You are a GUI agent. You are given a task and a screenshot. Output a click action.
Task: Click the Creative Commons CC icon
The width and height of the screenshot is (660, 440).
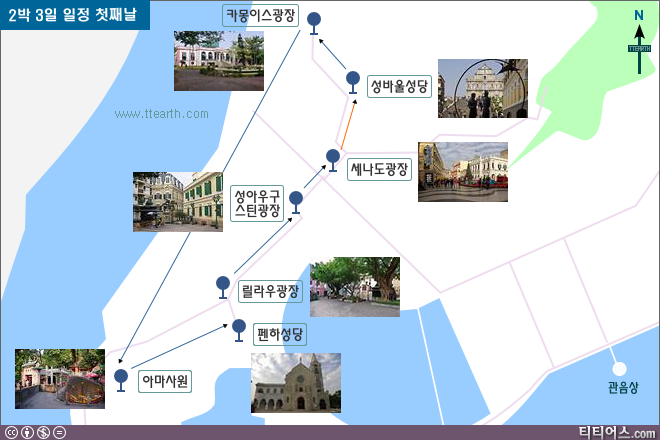coord(11,432)
